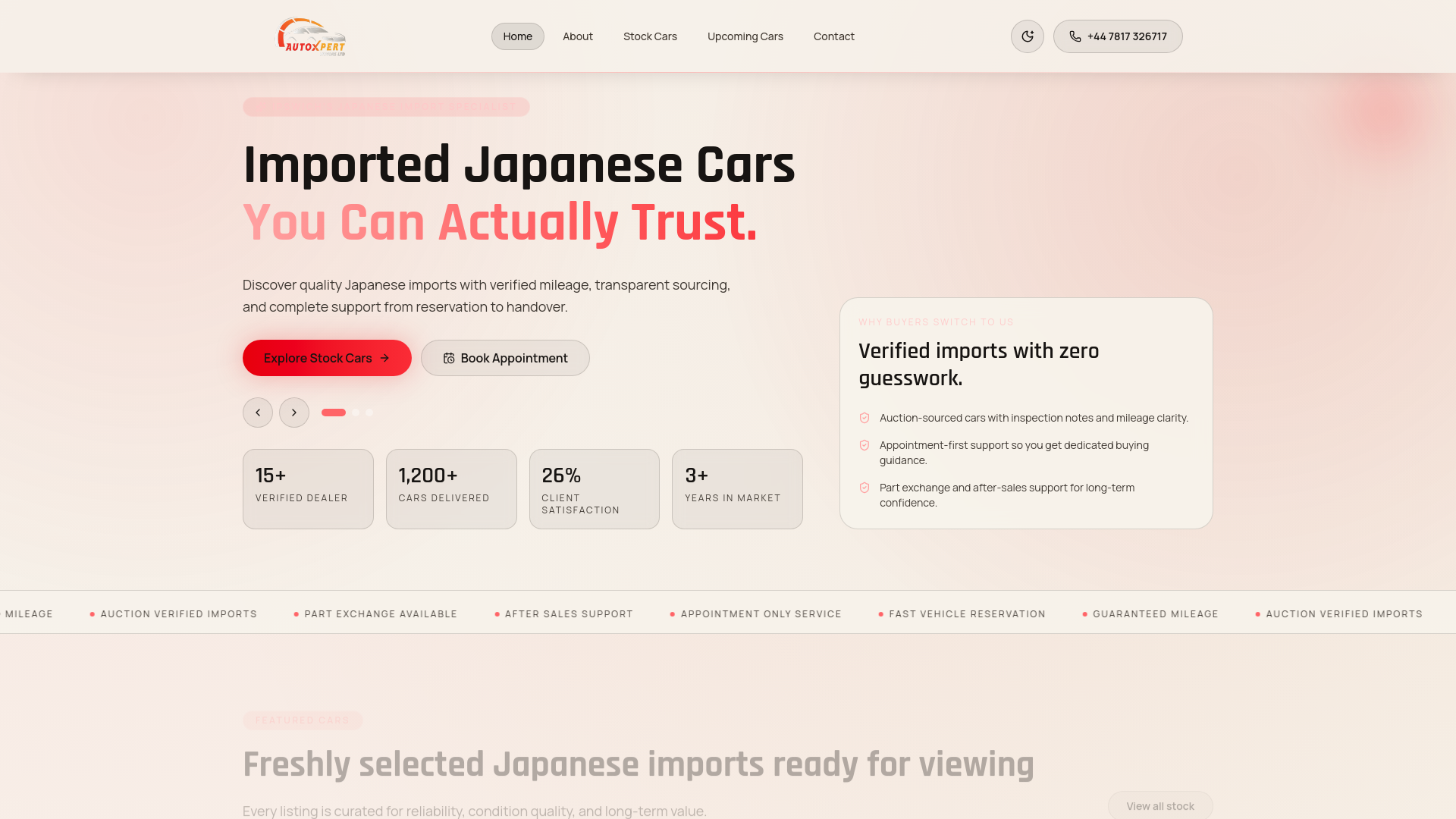The width and height of the screenshot is (1456, 819).
Task: Click Book Appointment button
Action: 505,358
